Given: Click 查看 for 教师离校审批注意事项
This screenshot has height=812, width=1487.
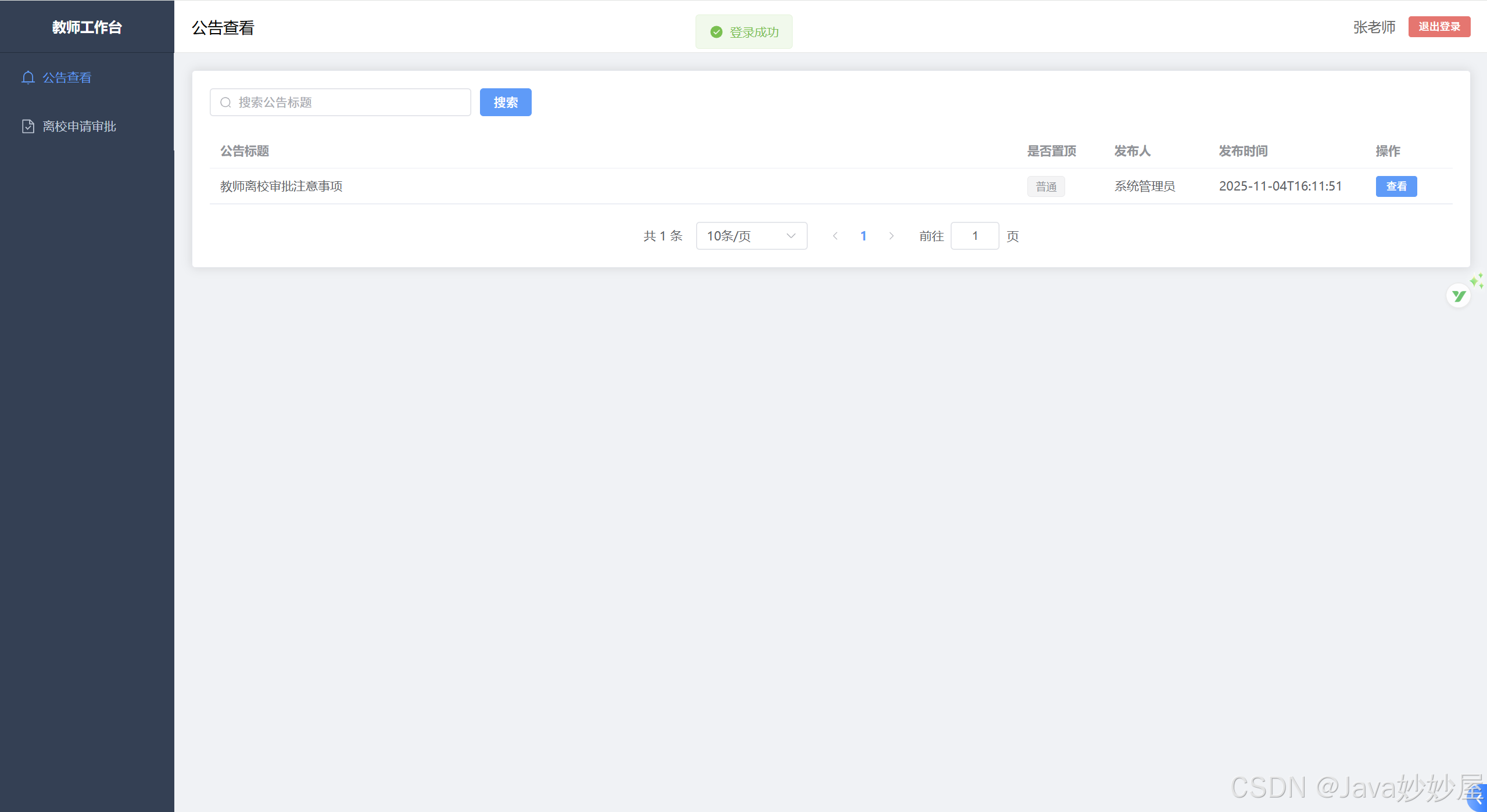Looking at the screenshot, I should pyautogui.click(x=1396, y=186).
